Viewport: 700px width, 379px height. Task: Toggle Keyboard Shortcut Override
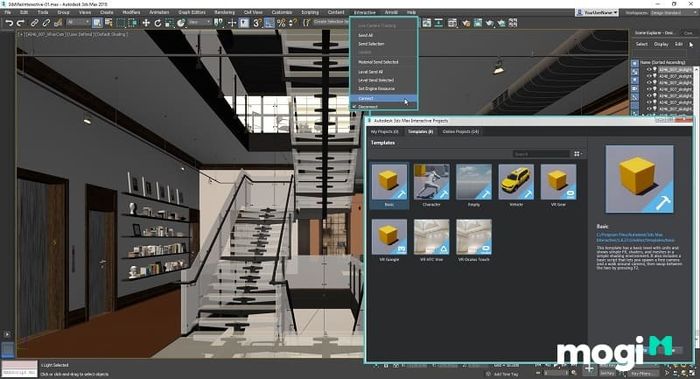(244, 23)
